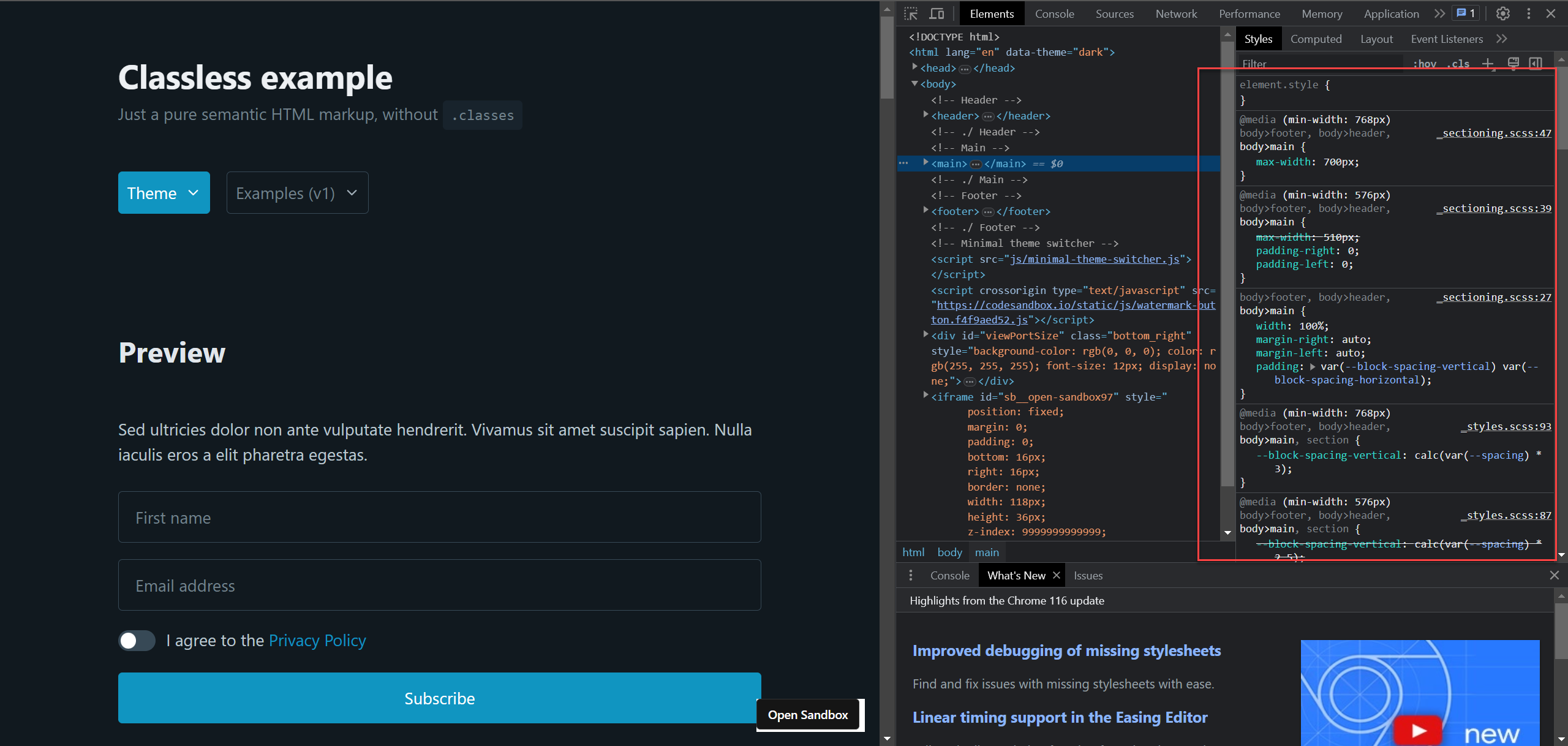Click the element state sidebar icon
This screenshot has height=746, width=1568.
[1536, 63]
